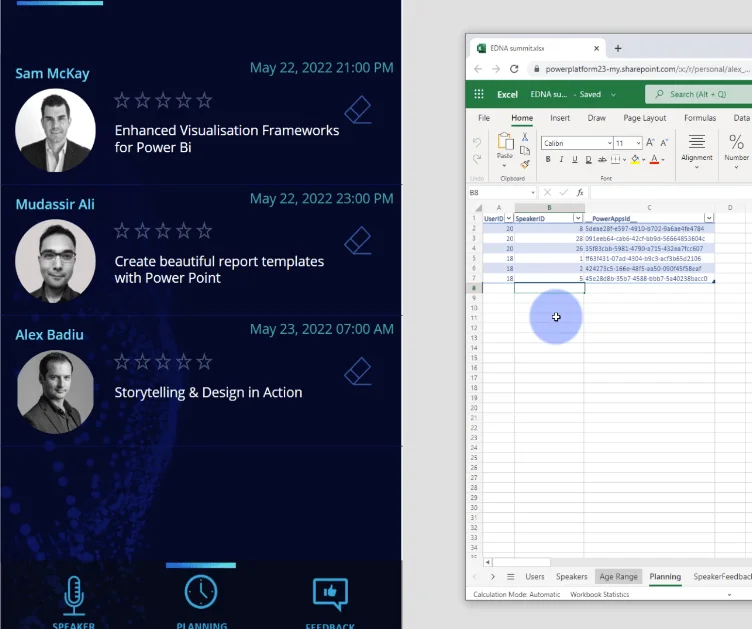Screen dimensions: 752x629
Task: Open the all sheets list icon
Action: coord(510,577)
